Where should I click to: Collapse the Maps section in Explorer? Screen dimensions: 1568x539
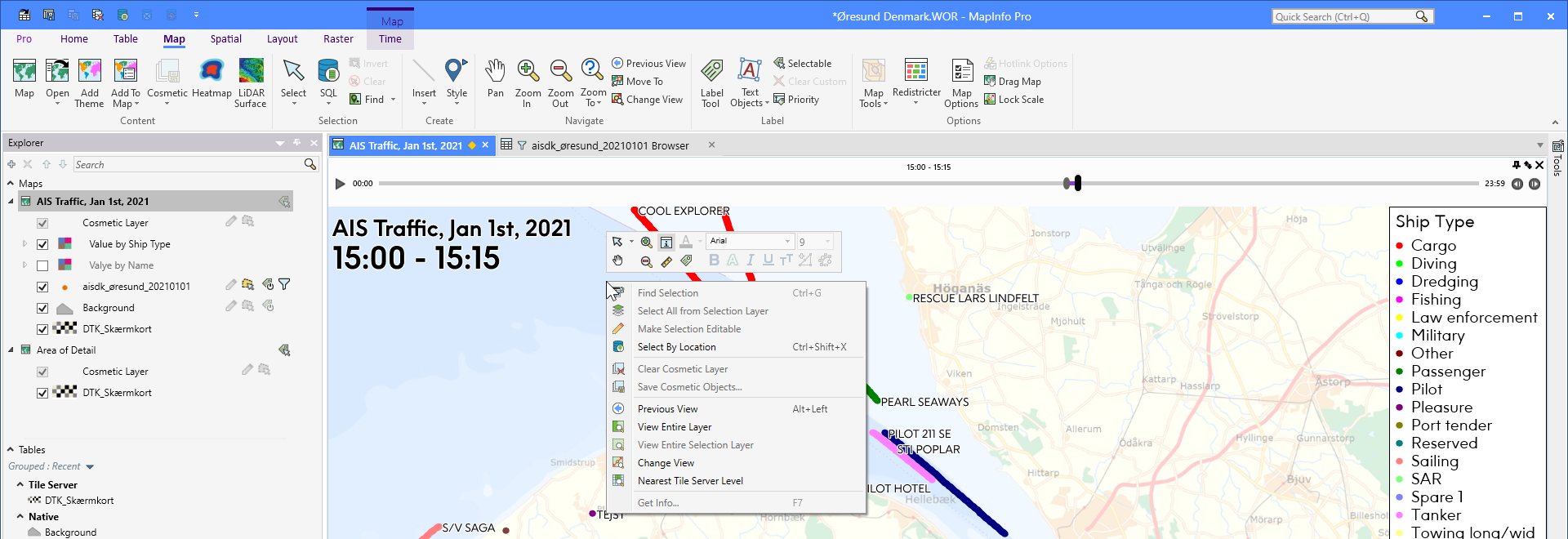point(11,183)
